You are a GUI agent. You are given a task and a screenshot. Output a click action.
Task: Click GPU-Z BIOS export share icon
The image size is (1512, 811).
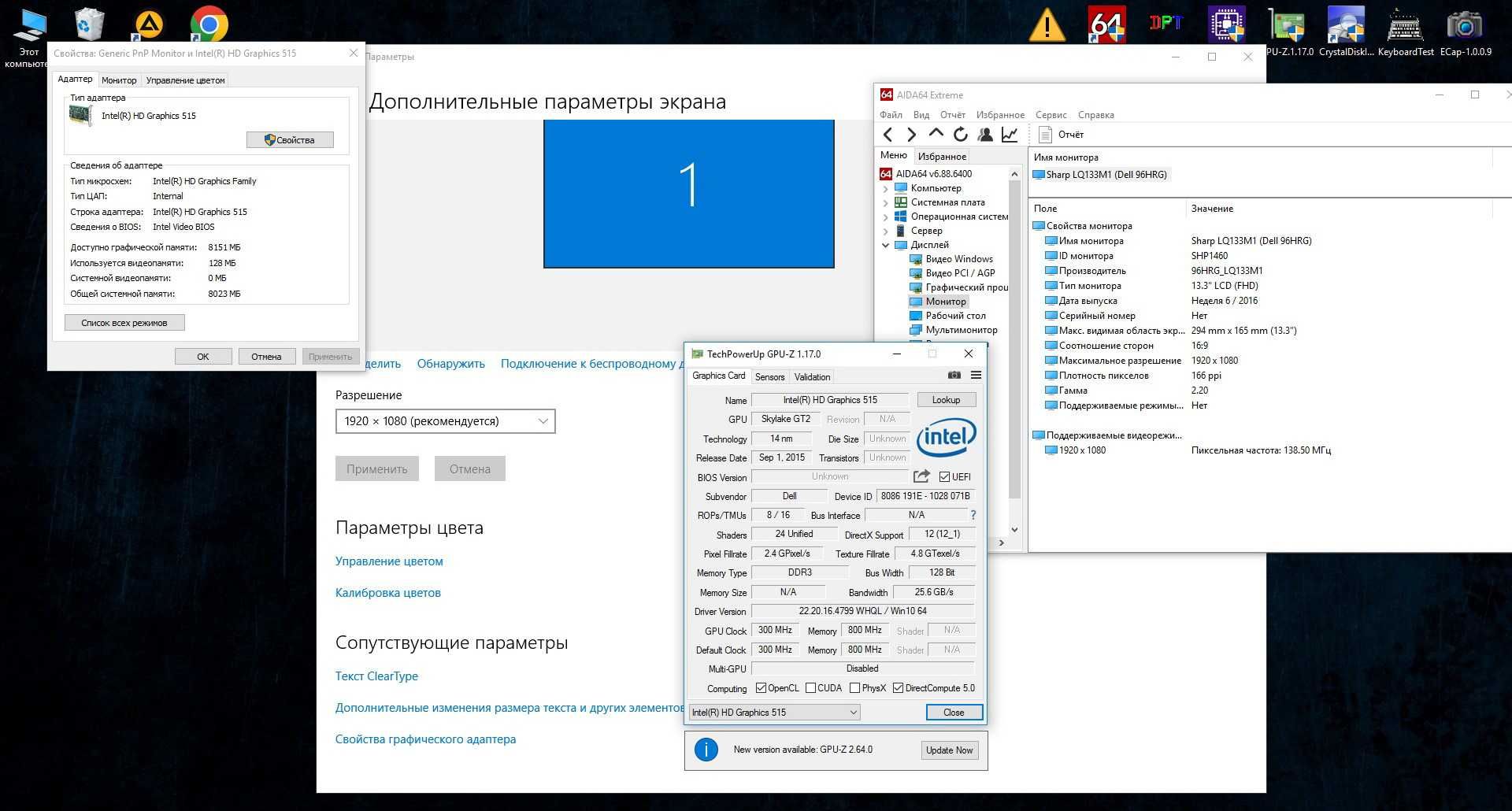[x=921, y=476]
